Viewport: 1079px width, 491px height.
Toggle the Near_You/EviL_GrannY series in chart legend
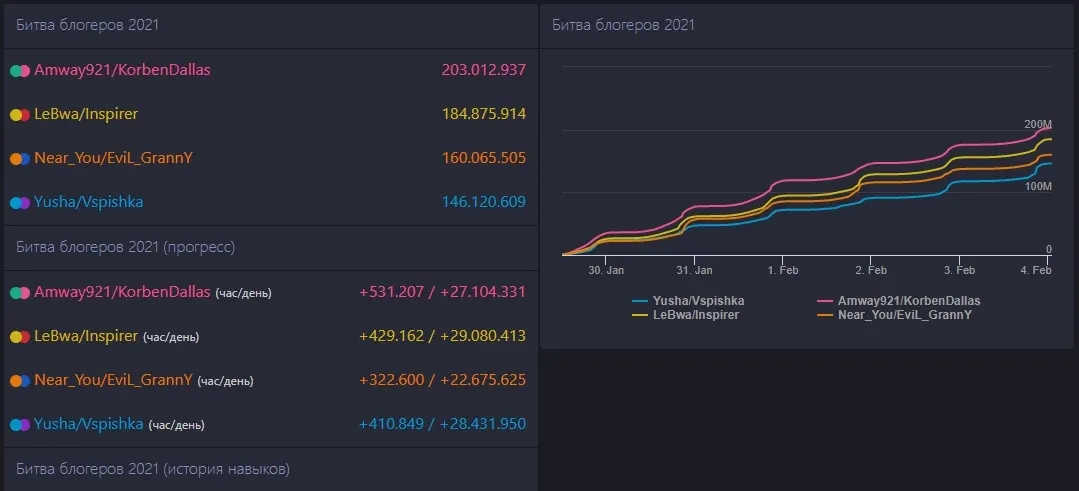pyautogui.click(x=905, y=315)
